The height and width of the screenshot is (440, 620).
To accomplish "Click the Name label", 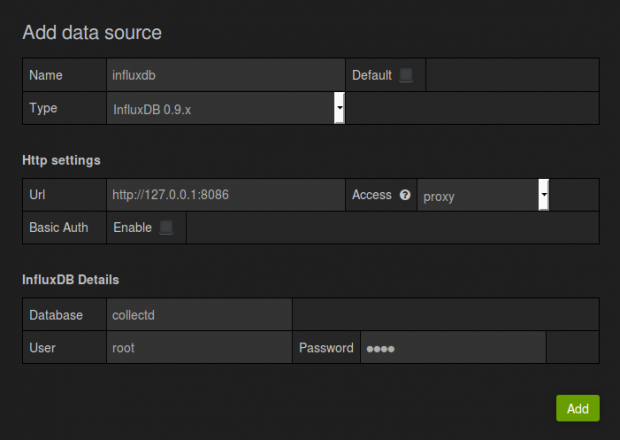I will point(46,75).
